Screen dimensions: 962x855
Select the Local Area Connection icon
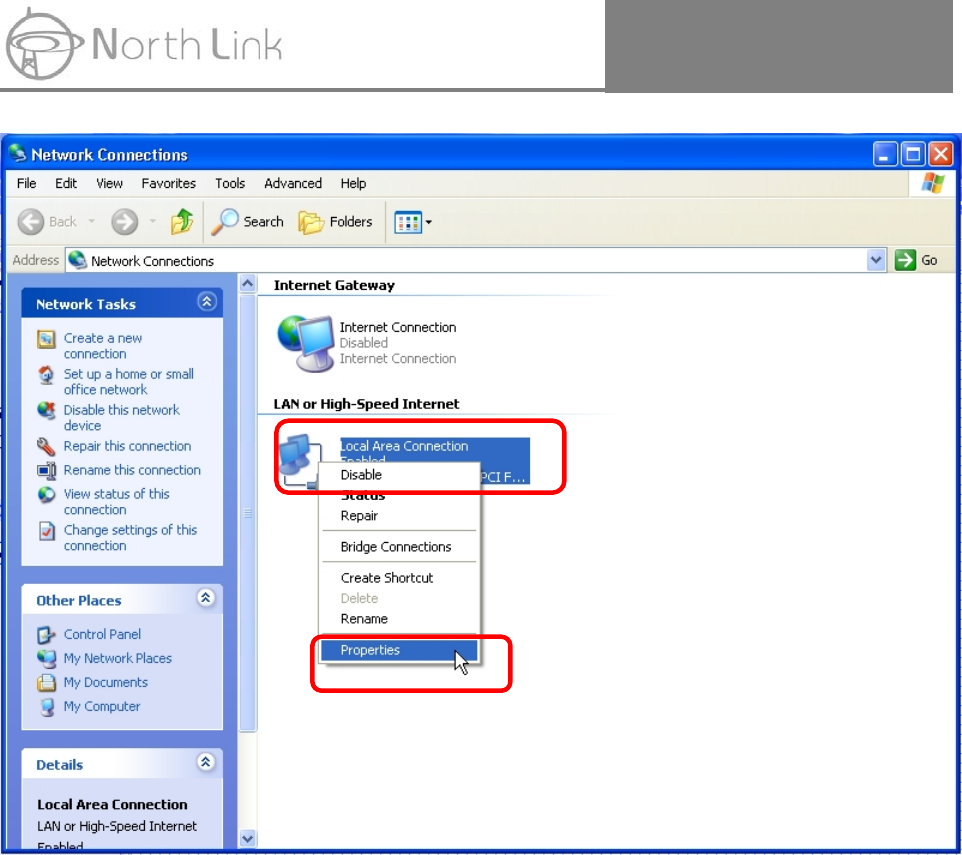pos(299,460)
